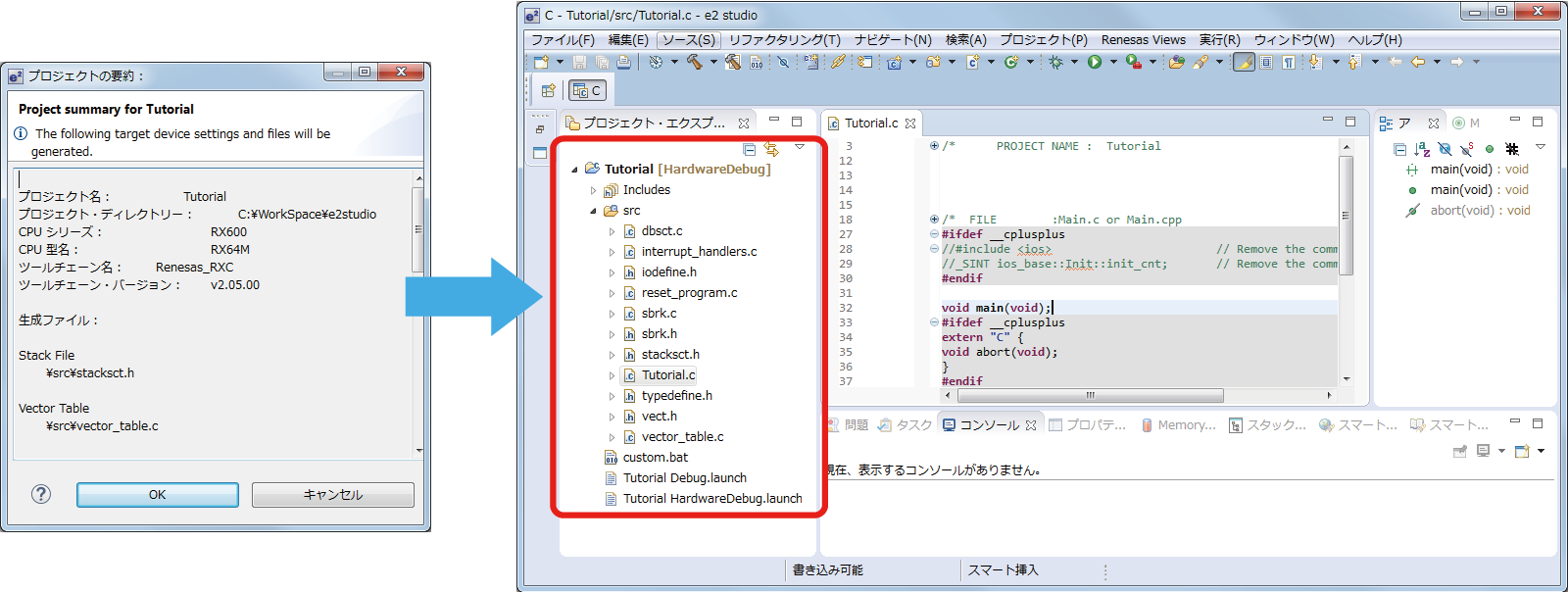Viewport: 1568px width, 592px height.
Task: Close the コンソール view tab
Action: [x=1031, y=425]
